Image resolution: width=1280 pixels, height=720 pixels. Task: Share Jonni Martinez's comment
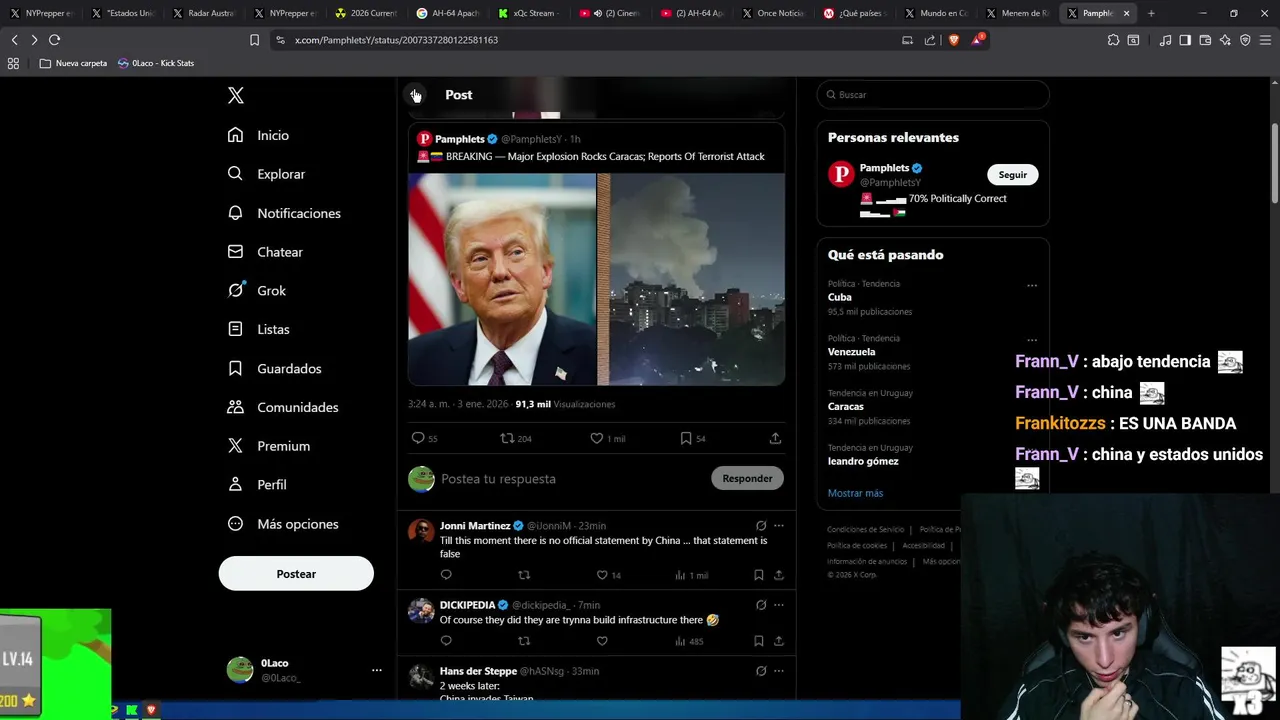point(779,575)
